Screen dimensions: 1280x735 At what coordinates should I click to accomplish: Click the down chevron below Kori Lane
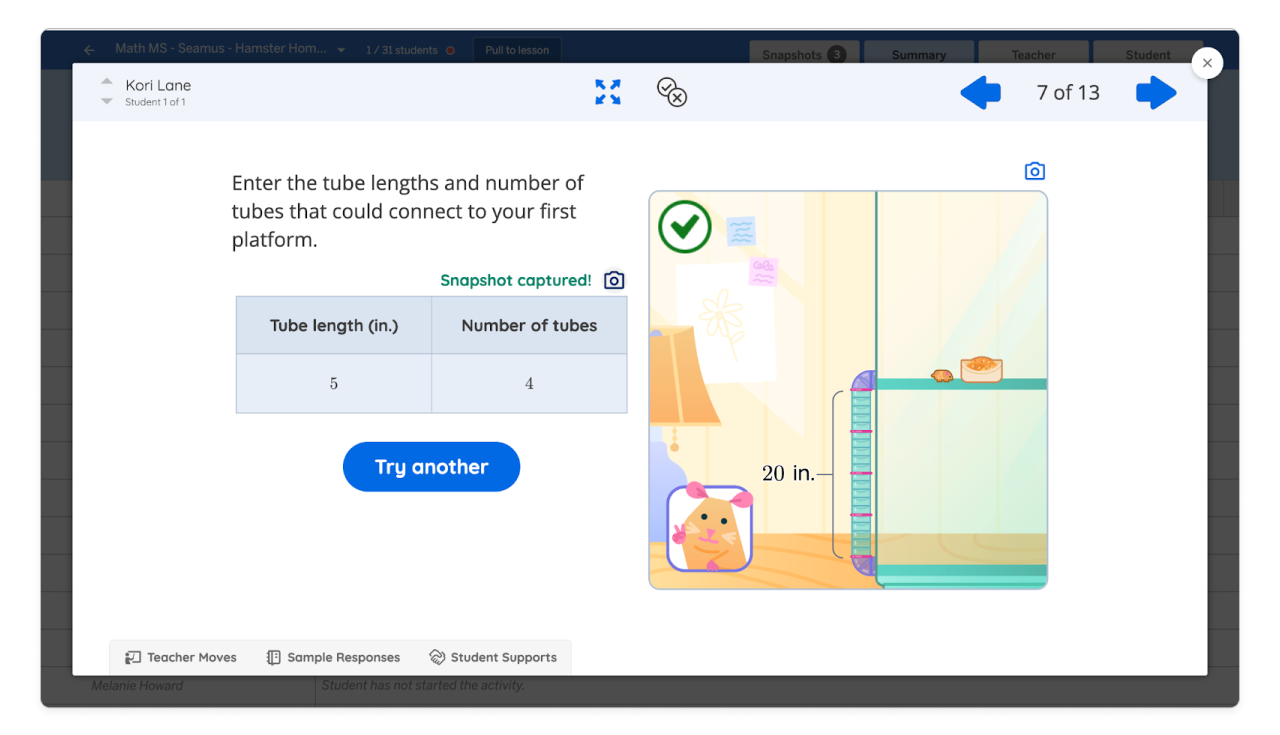click(x=106, y=100)
